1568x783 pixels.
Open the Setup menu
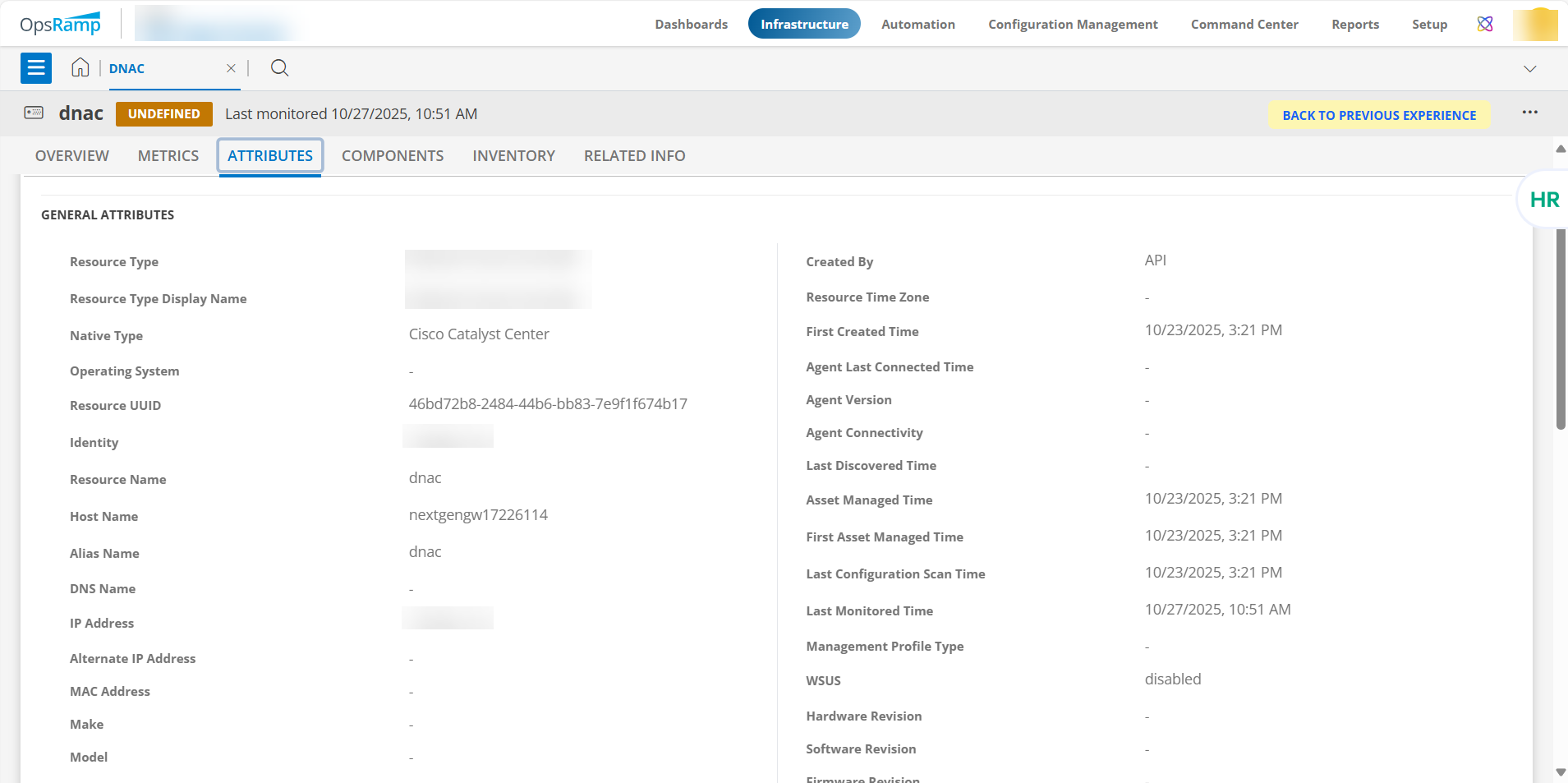point(1429,24)
